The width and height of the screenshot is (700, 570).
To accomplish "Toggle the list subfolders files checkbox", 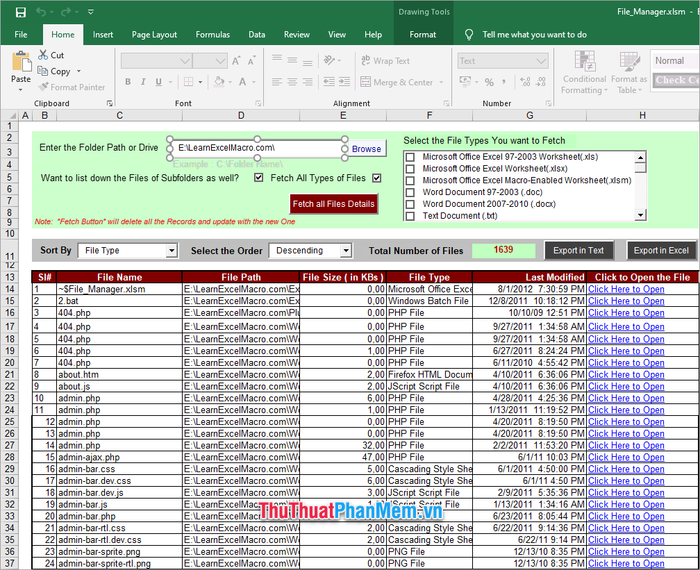I will click(x=260, y=178).
